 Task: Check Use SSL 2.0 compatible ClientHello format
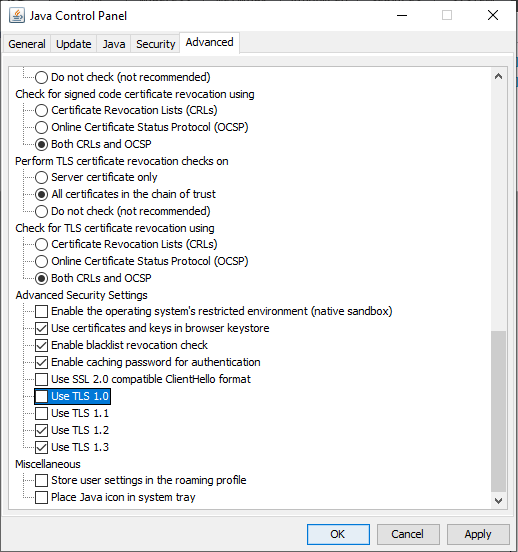pos(41,379)
